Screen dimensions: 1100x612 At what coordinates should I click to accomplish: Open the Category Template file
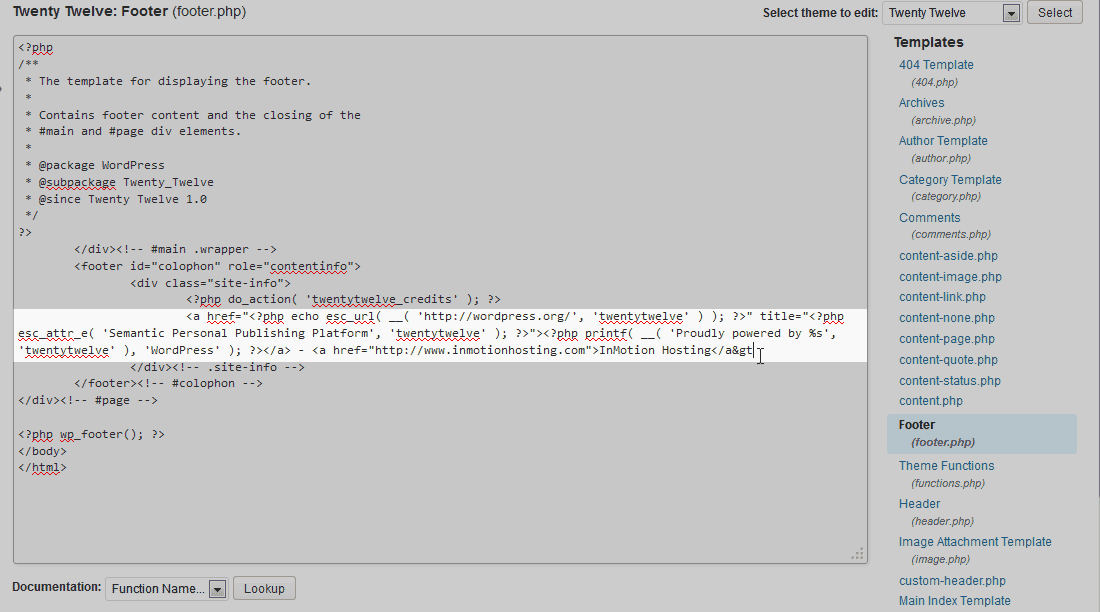[x=949, y=180]
